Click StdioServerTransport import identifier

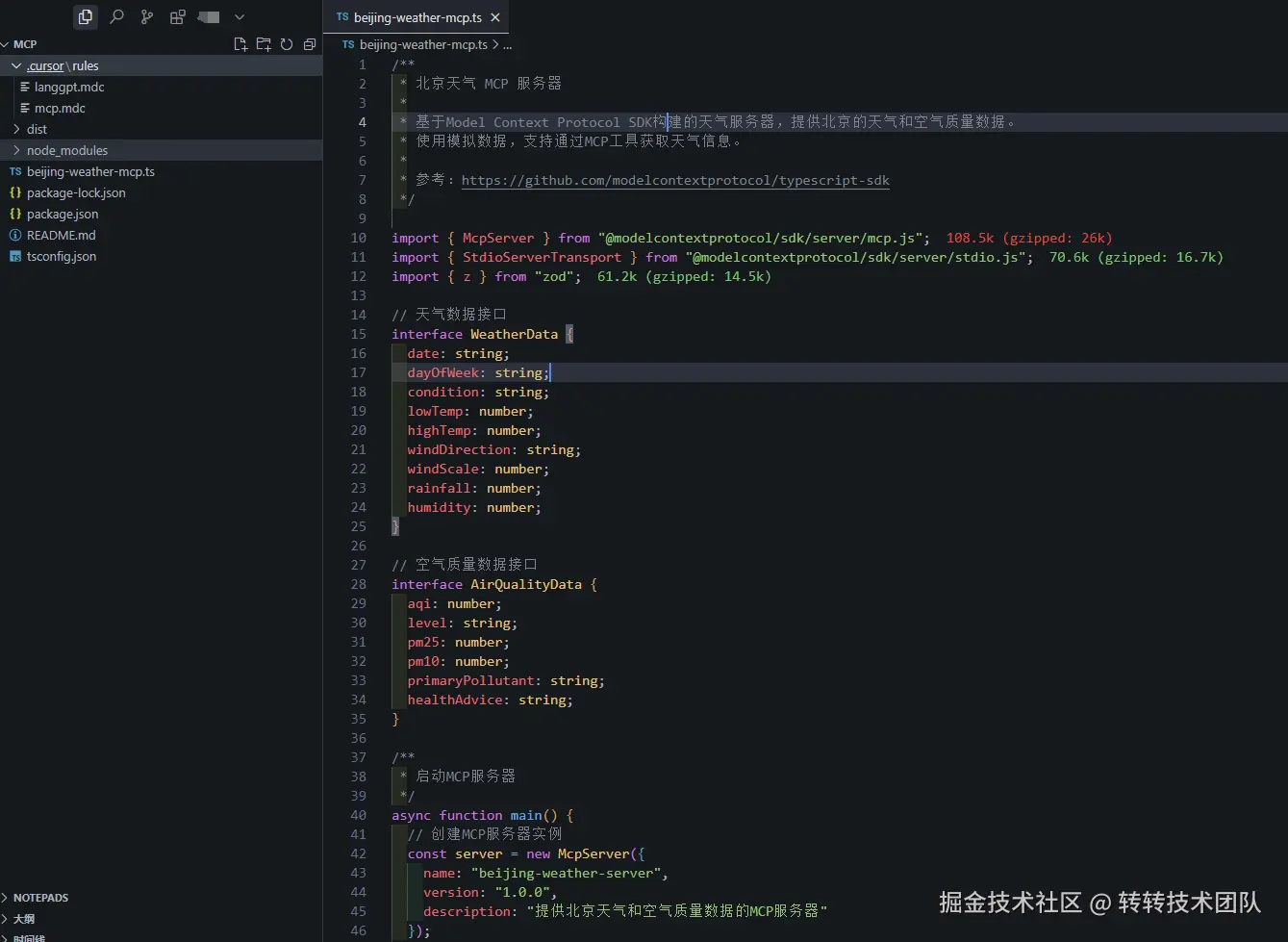point(542,257)
